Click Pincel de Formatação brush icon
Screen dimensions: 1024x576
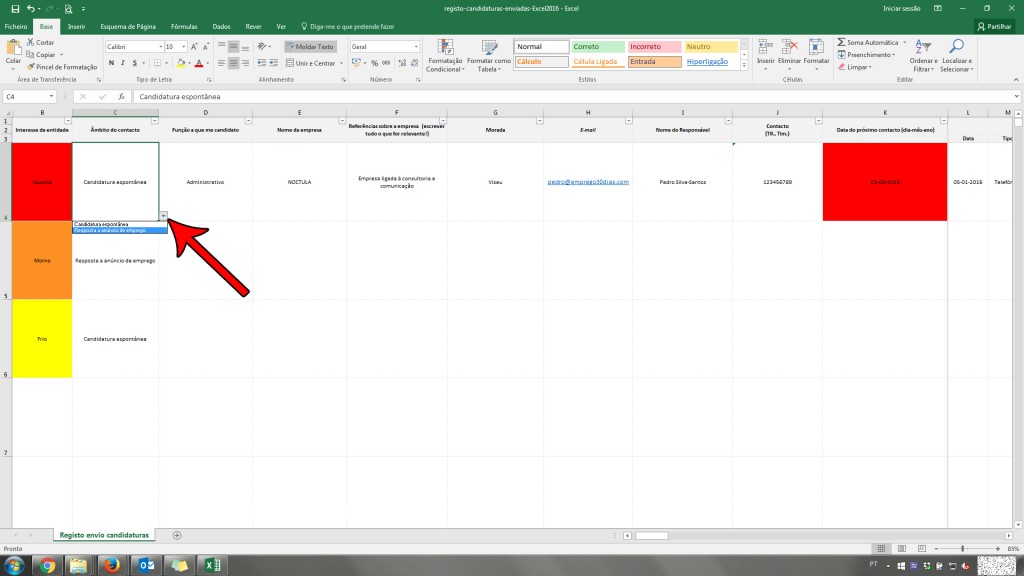pos(31,67)
